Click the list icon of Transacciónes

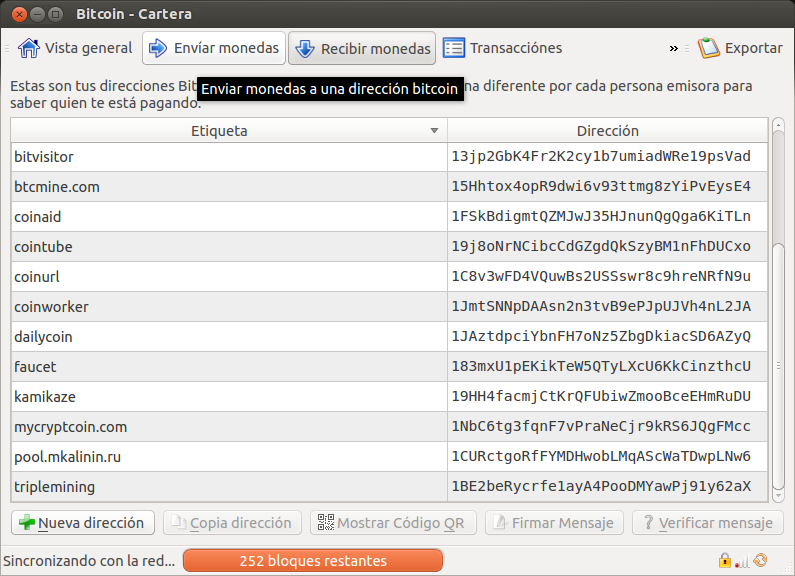coord(454,48)
